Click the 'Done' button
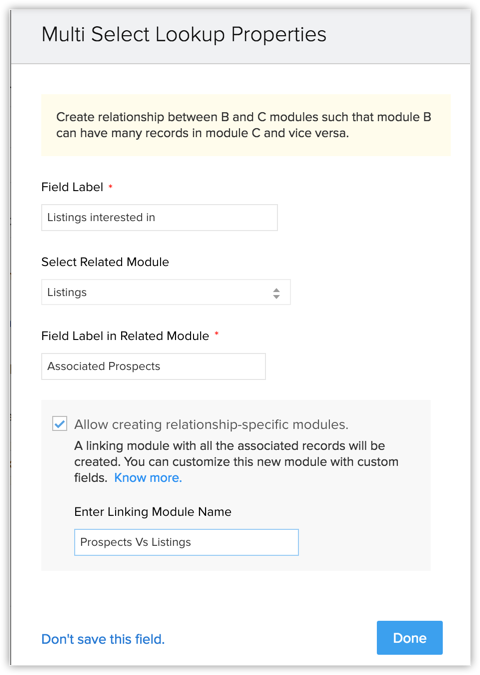 point(409,638)
